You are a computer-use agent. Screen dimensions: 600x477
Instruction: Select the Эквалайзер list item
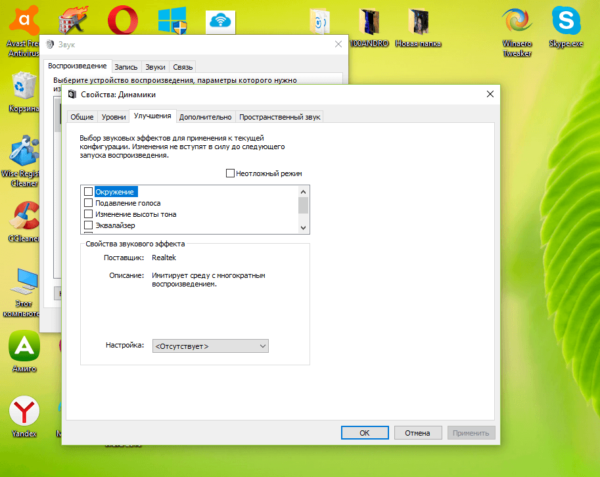point(115,225)
